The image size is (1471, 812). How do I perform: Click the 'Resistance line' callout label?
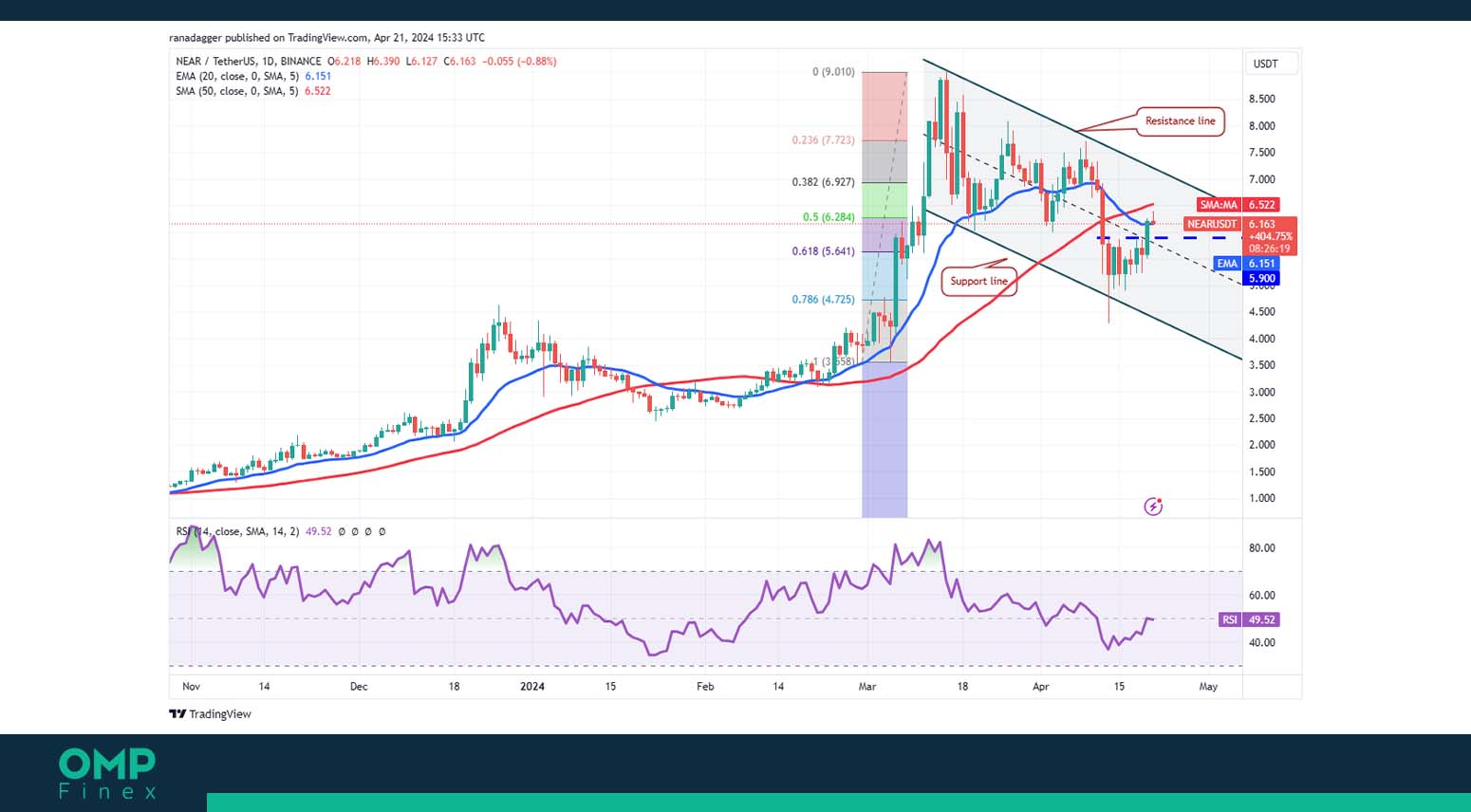[x=1180, y=121]
